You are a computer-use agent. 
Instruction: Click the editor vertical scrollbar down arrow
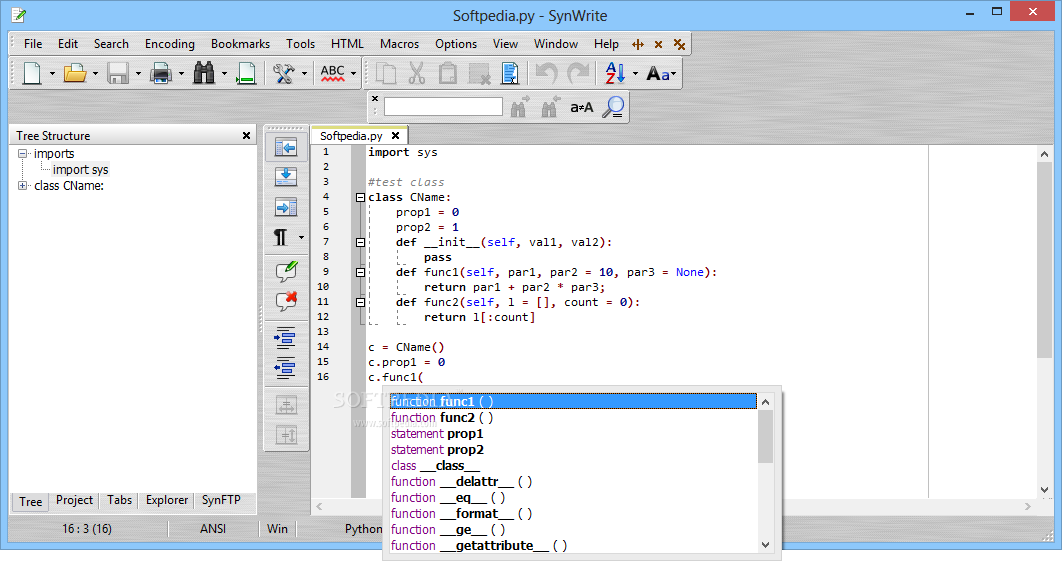coord(1044,490)
